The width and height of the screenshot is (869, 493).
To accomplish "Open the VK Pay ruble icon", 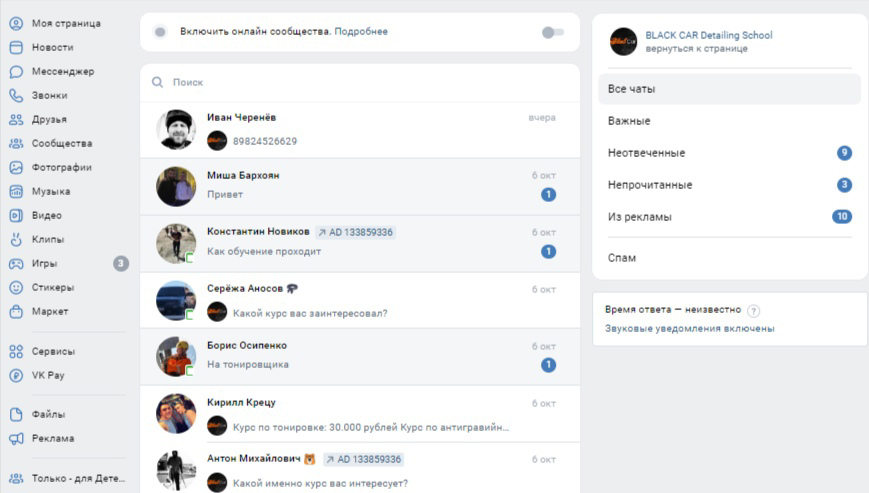I will (x=16, y=375).
